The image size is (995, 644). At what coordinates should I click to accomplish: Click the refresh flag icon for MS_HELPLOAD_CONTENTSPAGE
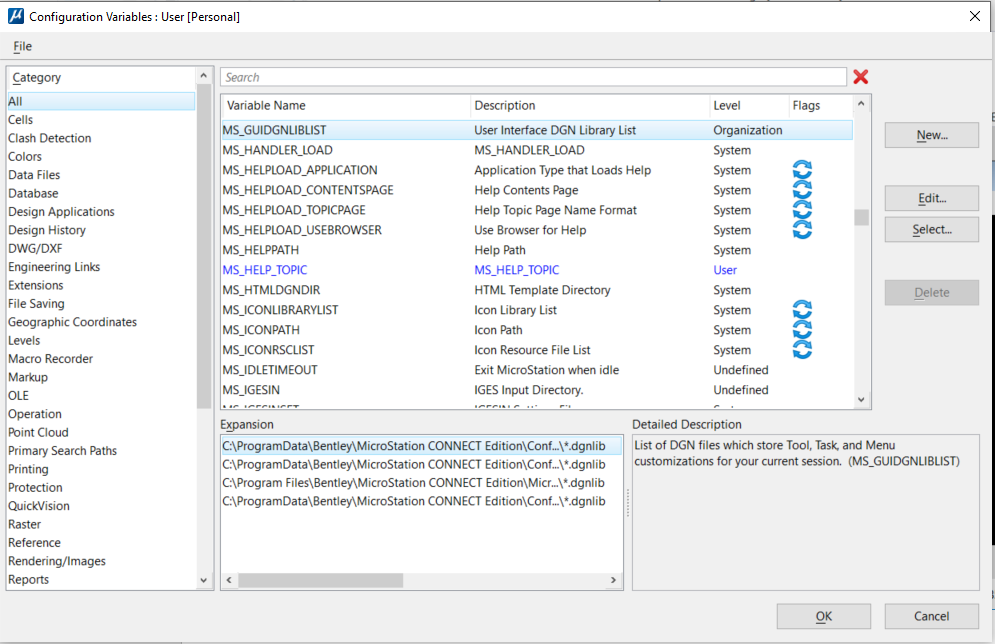tap(802, 190)
